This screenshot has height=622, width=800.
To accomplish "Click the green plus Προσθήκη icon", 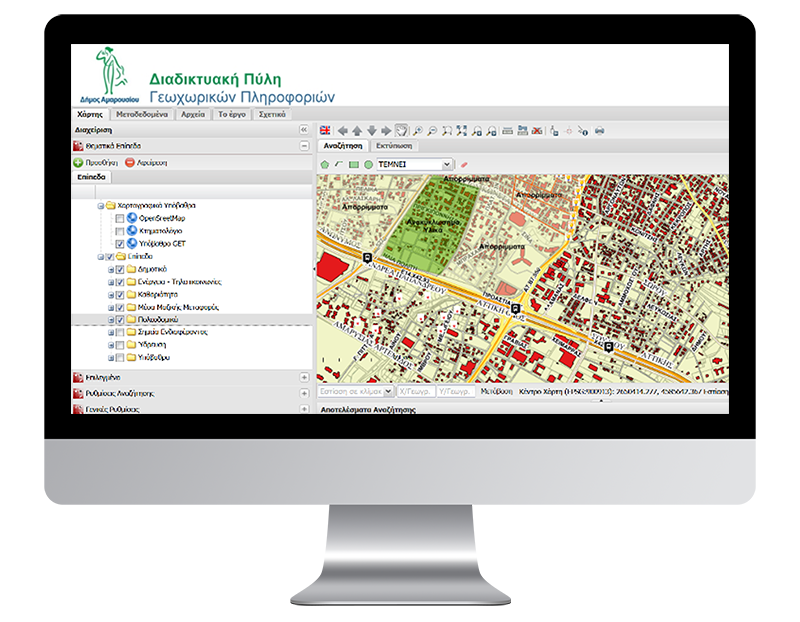I will (x=78, y=163).
